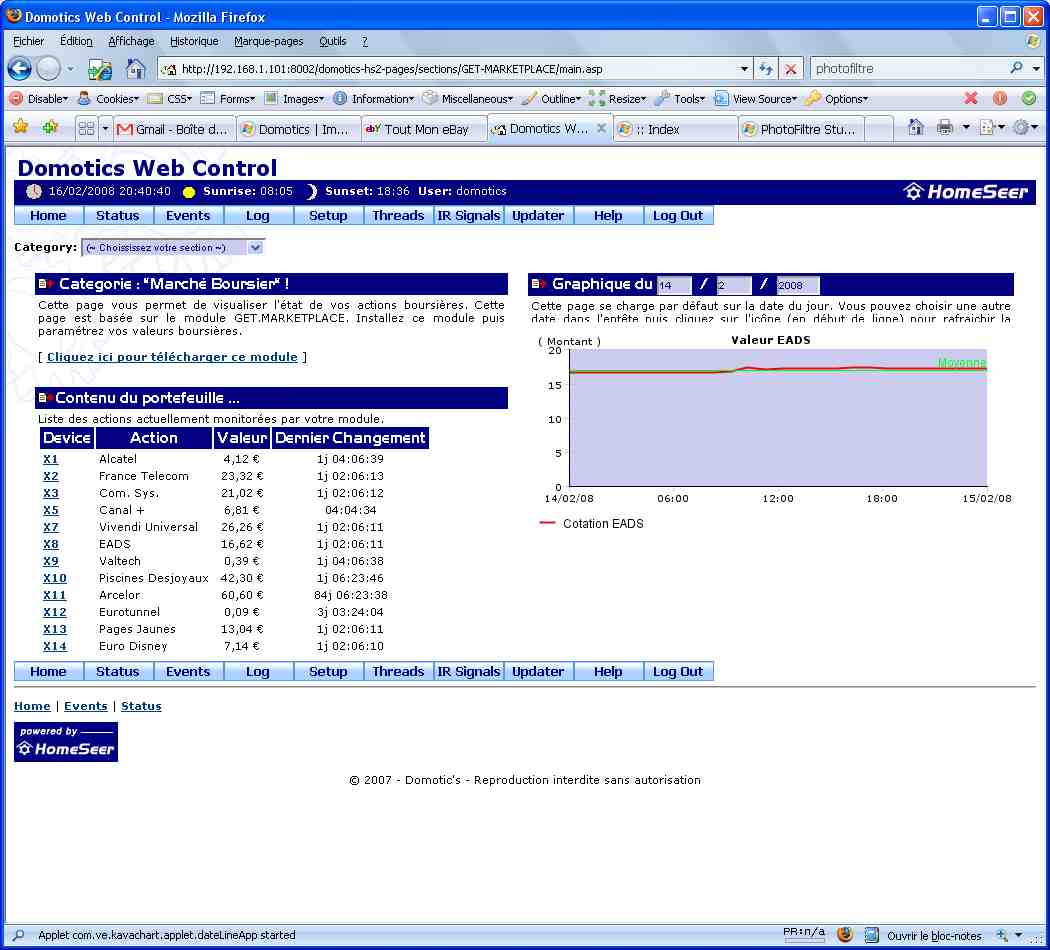Click the icon beside Categorie Marché Boursier heading

[46, 284]
